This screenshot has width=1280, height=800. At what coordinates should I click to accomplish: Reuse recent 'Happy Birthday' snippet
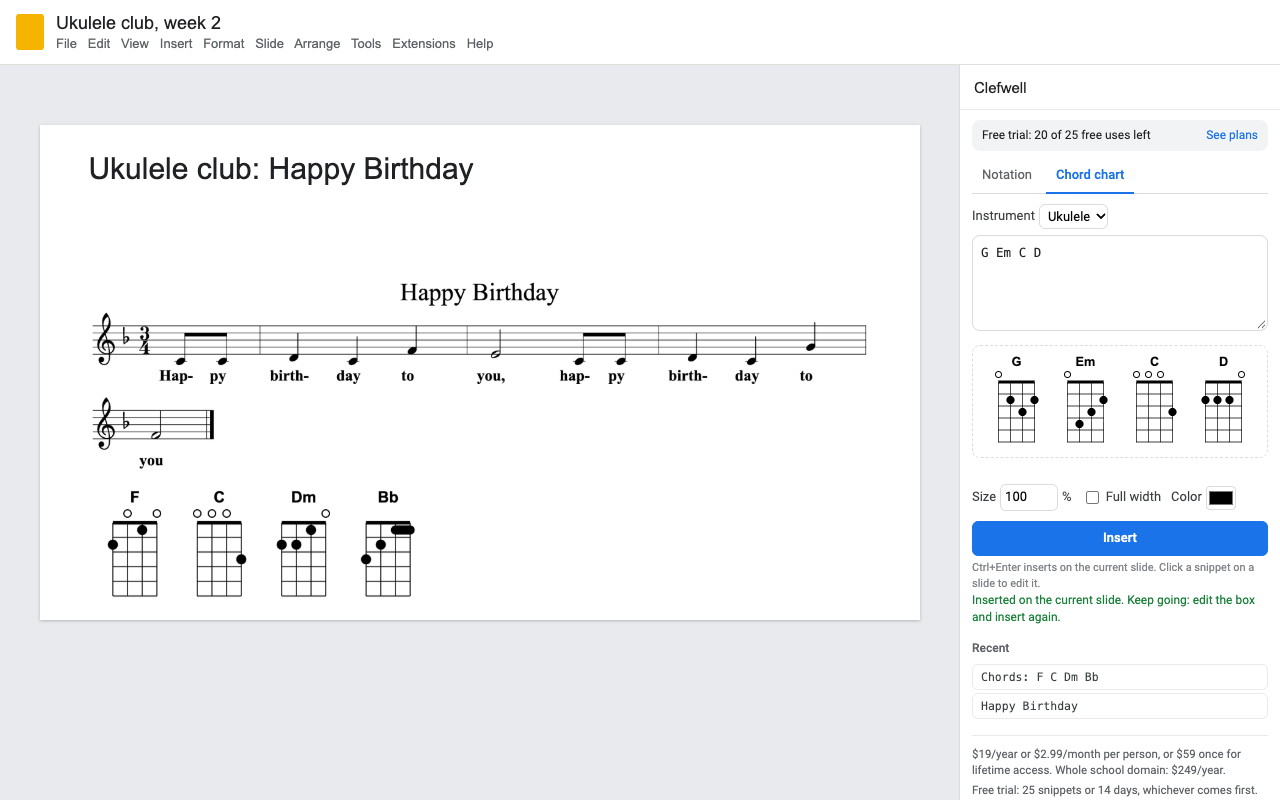tap(1120, 706)
